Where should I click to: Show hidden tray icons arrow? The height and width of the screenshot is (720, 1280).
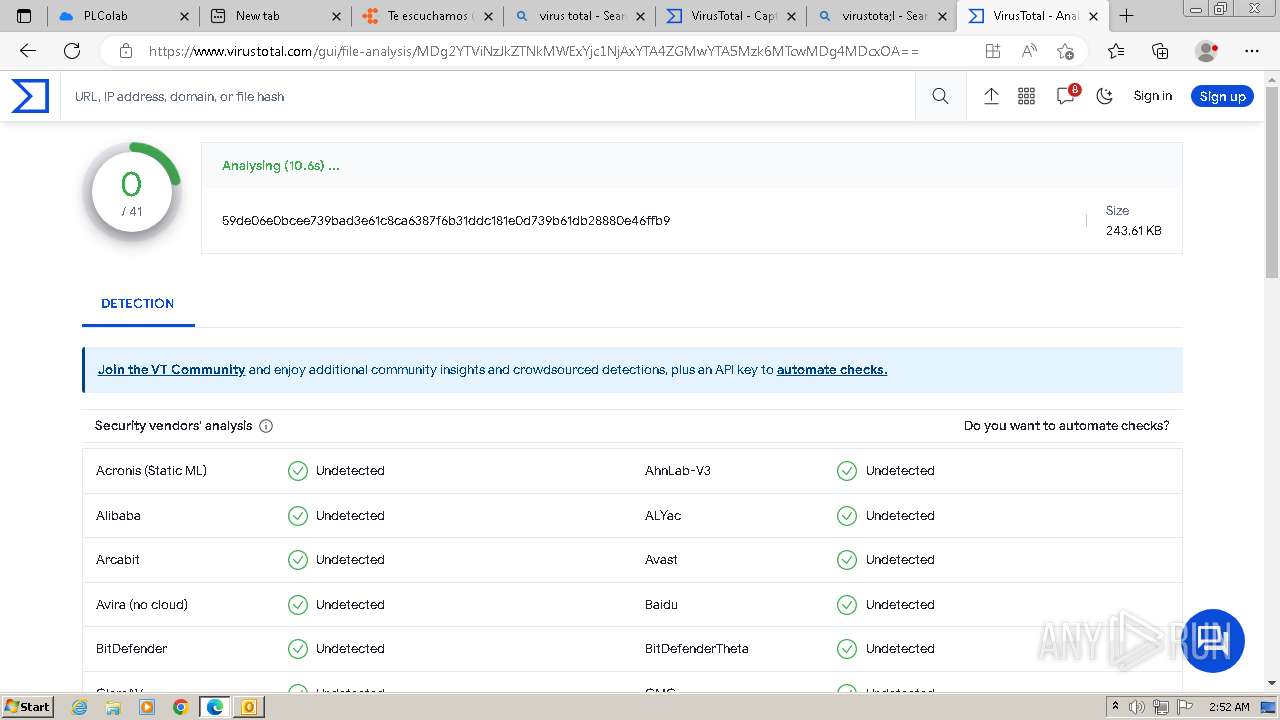pyautogui.click(x=1115, y=707)
